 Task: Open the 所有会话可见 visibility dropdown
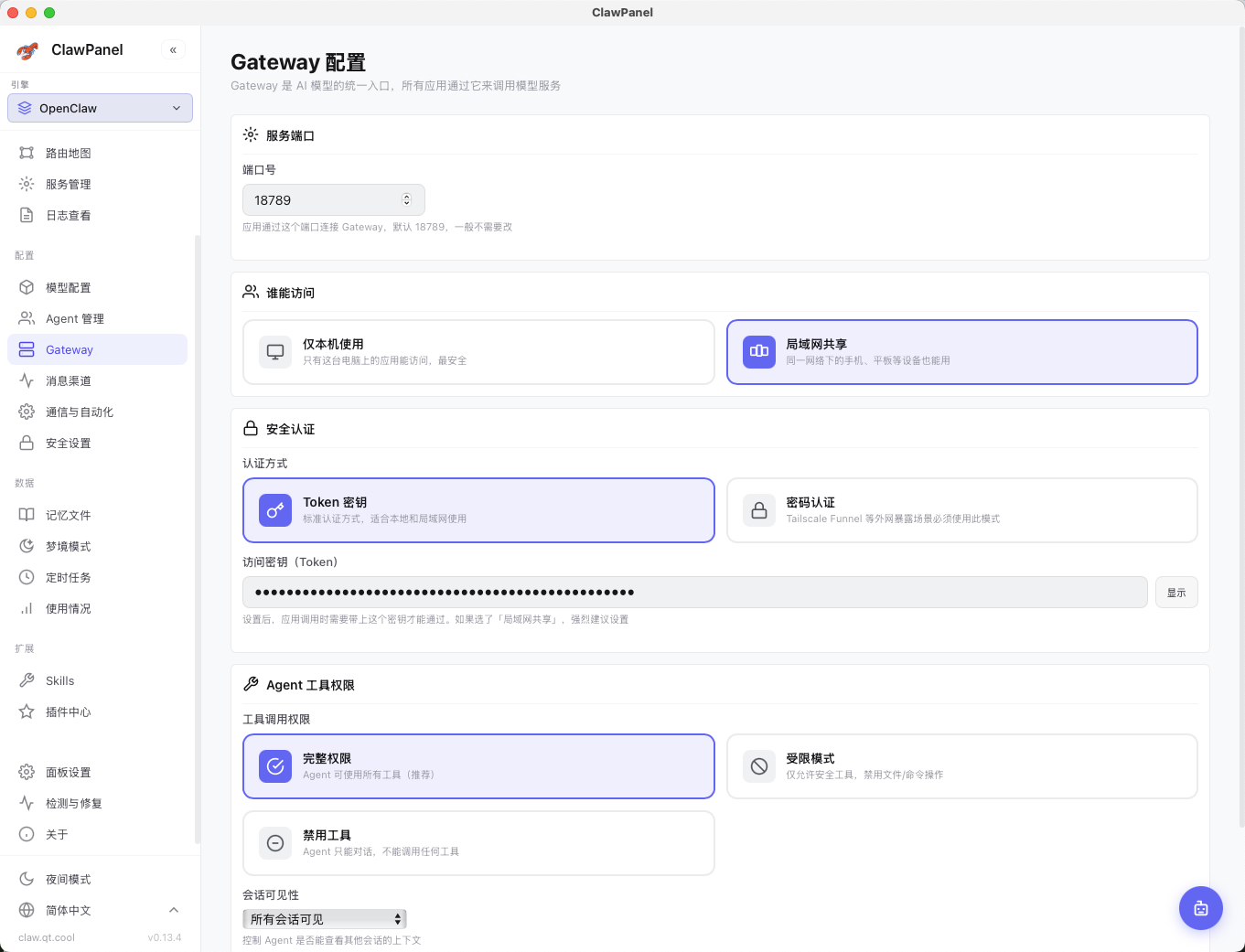[x=324, y=919]
